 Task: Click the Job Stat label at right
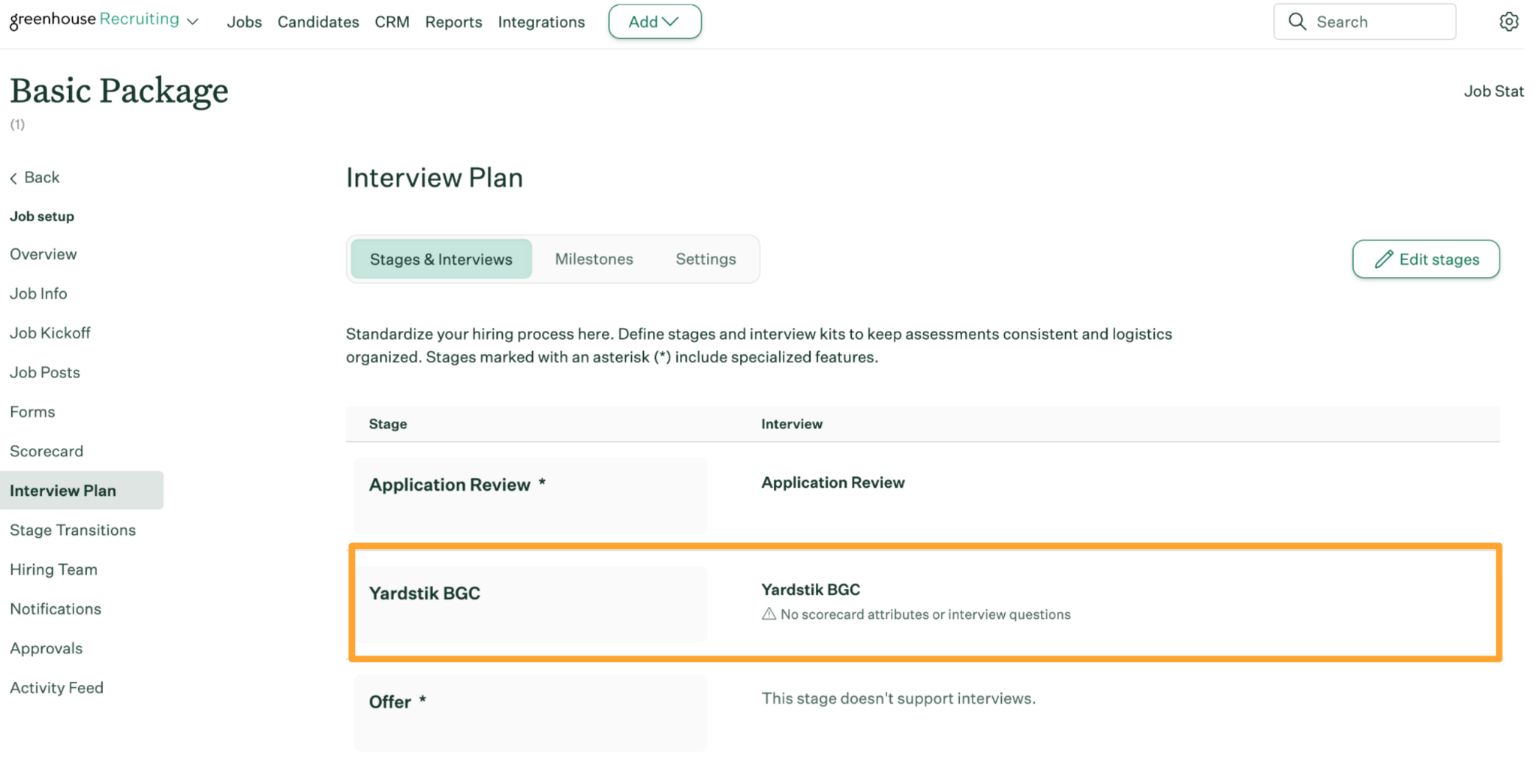coord(1493,92)
